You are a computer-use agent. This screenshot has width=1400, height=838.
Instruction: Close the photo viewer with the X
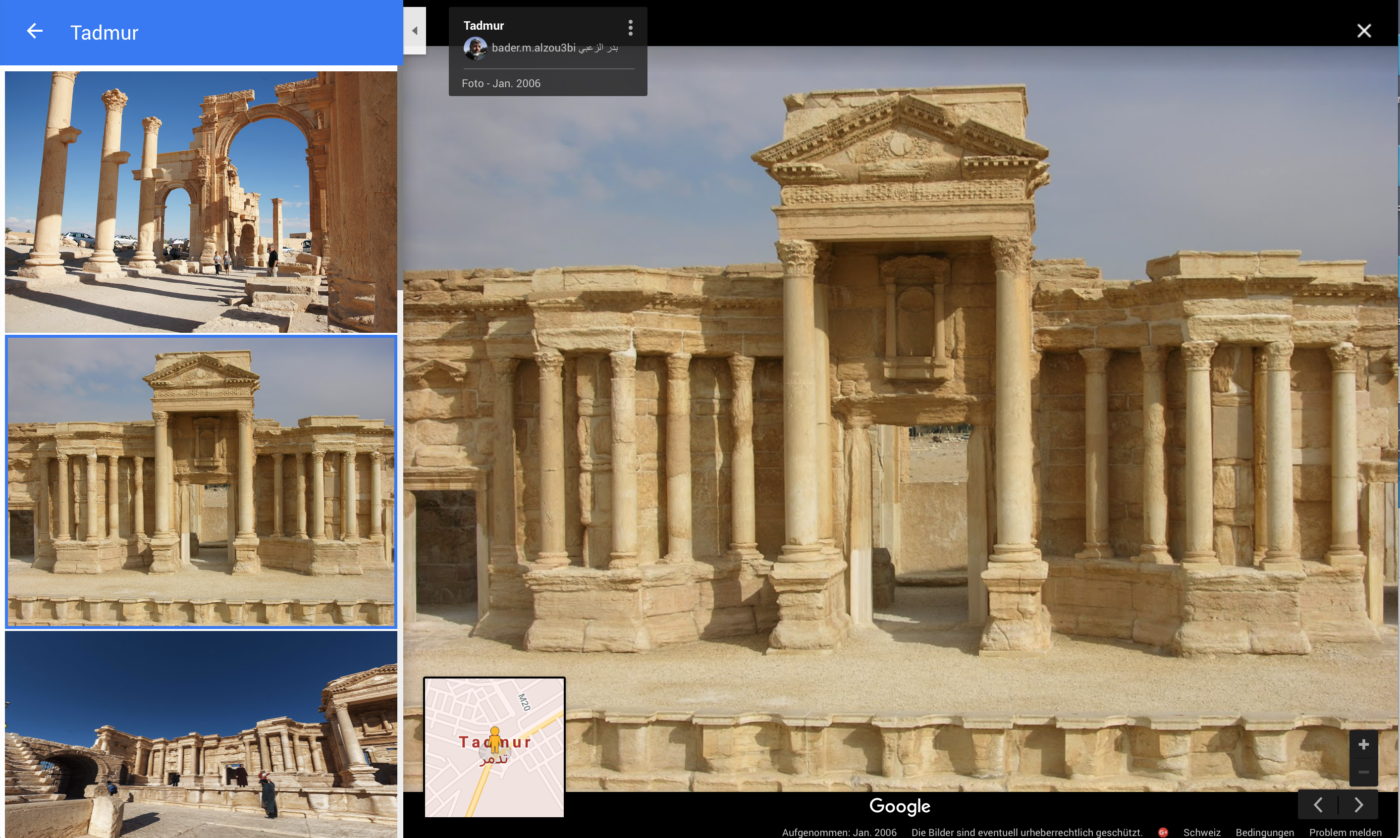click(x=1363, y=31)
